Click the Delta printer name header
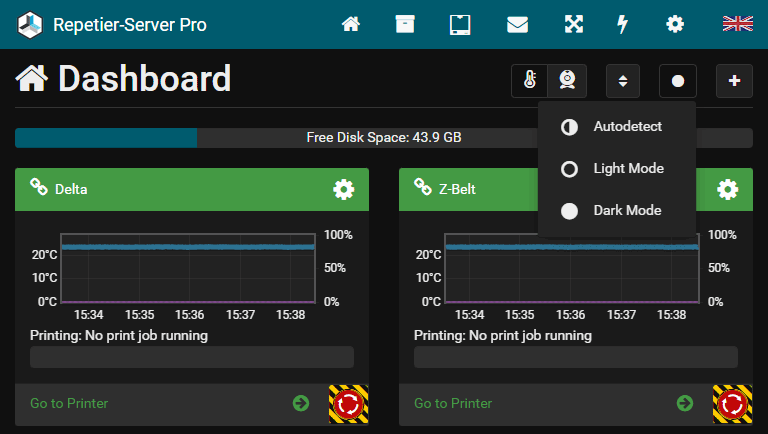 (x=71, y=190)
